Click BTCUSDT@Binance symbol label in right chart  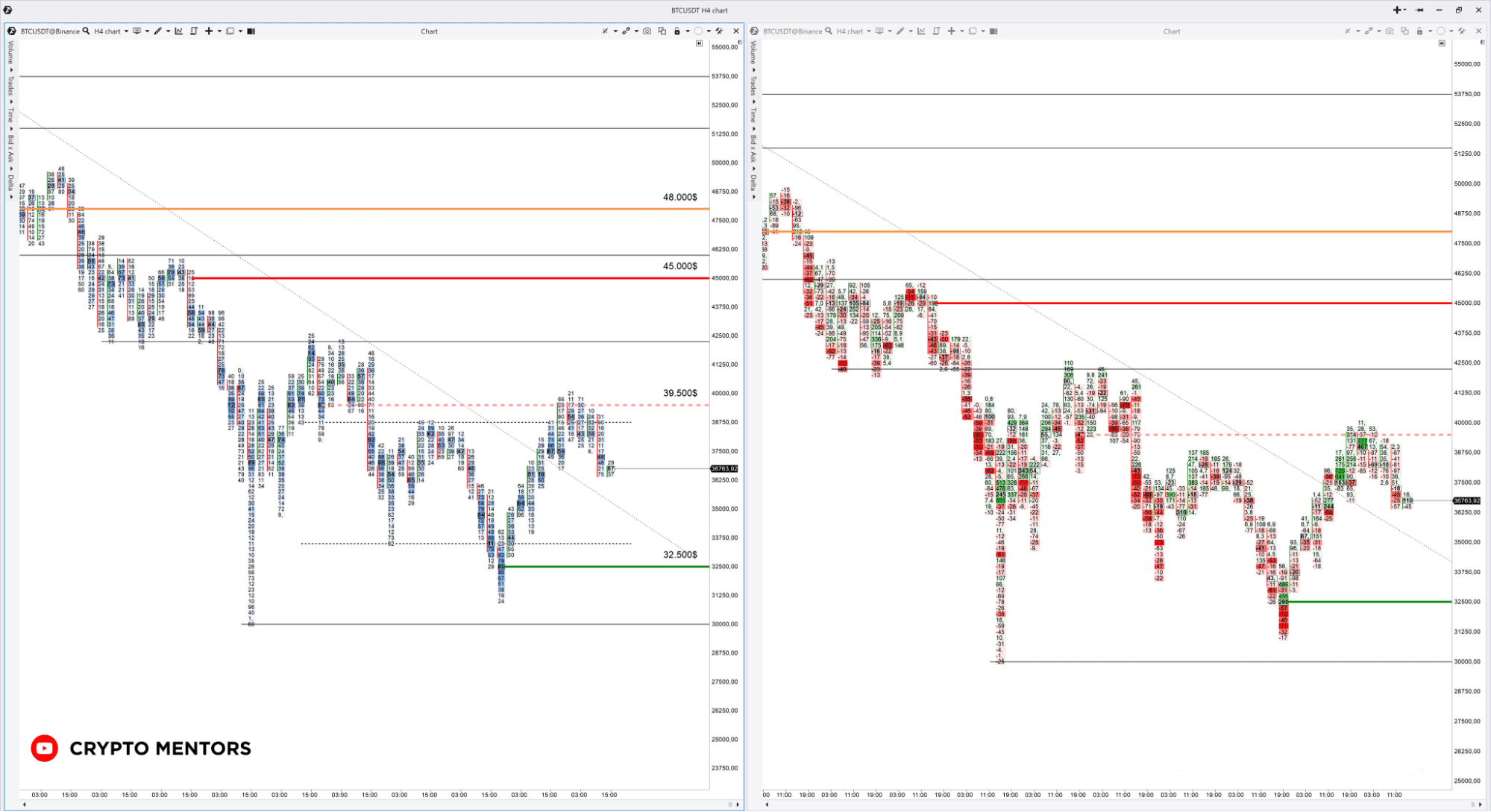tap(793, 31)
